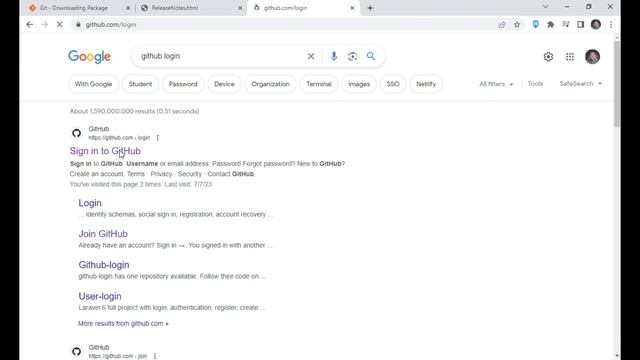Click the vertical page scrollbar thumb
The image size is (640, 360).
click(x=617, y=84)
